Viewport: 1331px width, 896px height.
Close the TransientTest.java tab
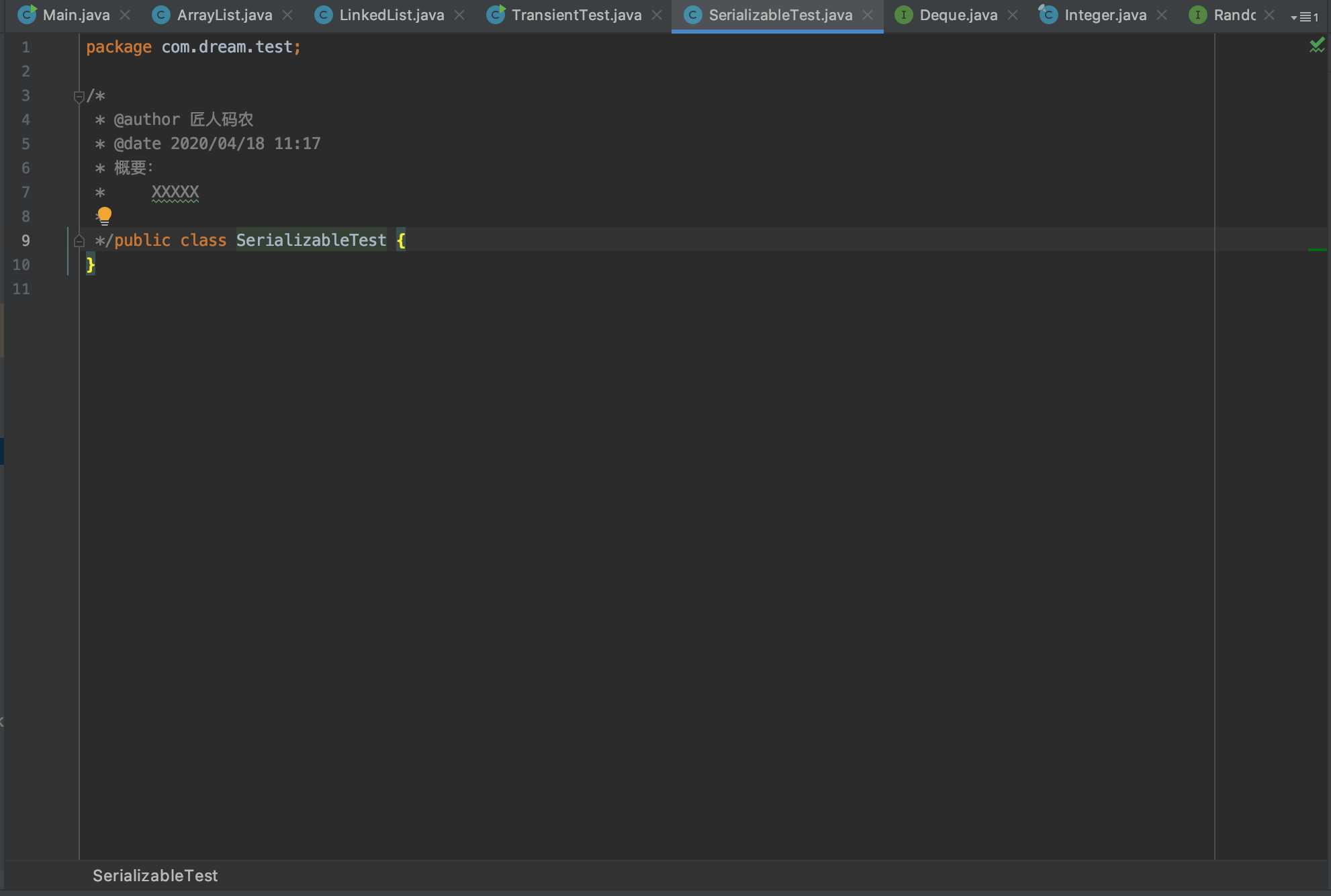tap(657, 15)
